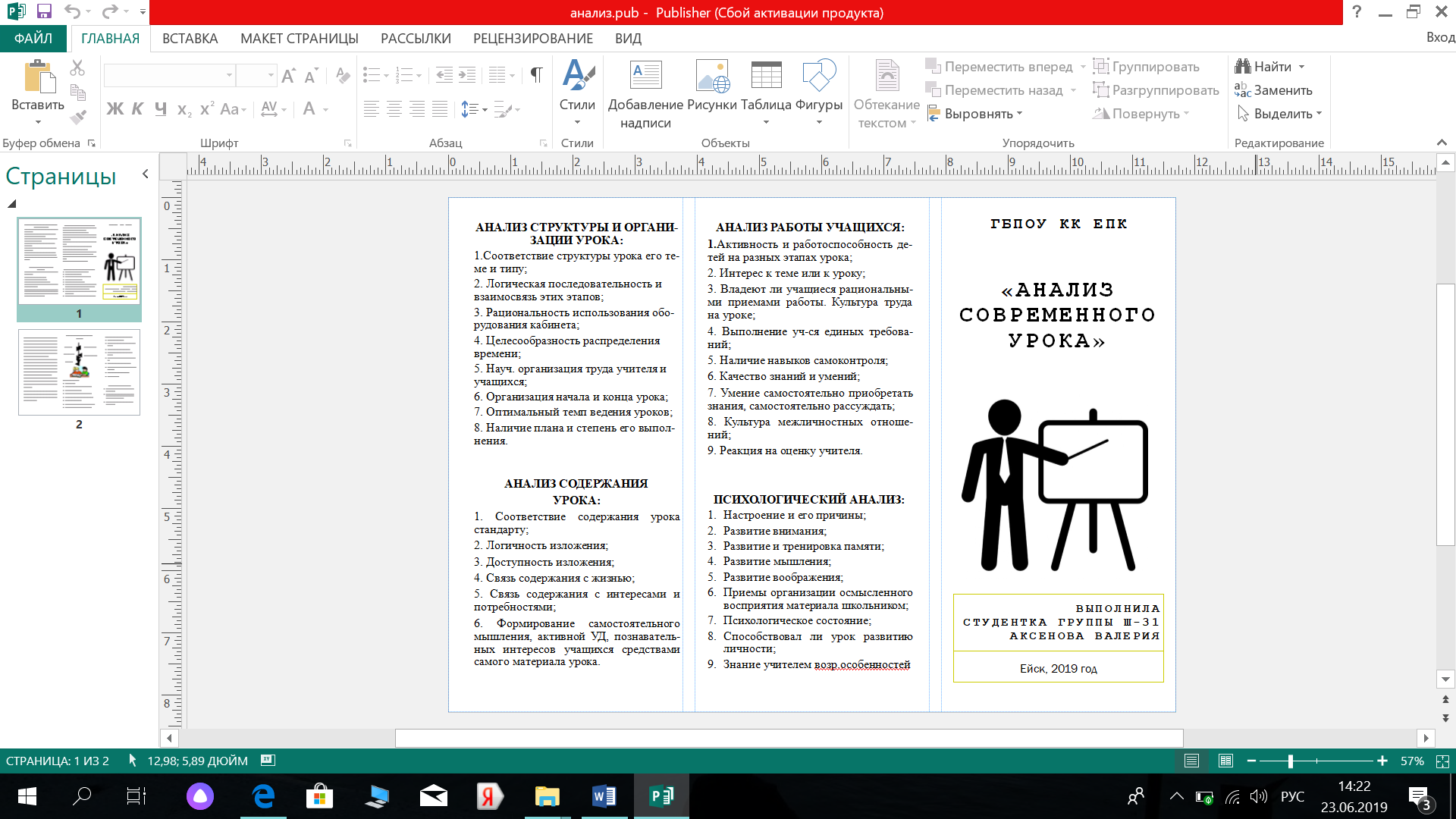Click Найти in Редактирование group

pos(1263,67)
